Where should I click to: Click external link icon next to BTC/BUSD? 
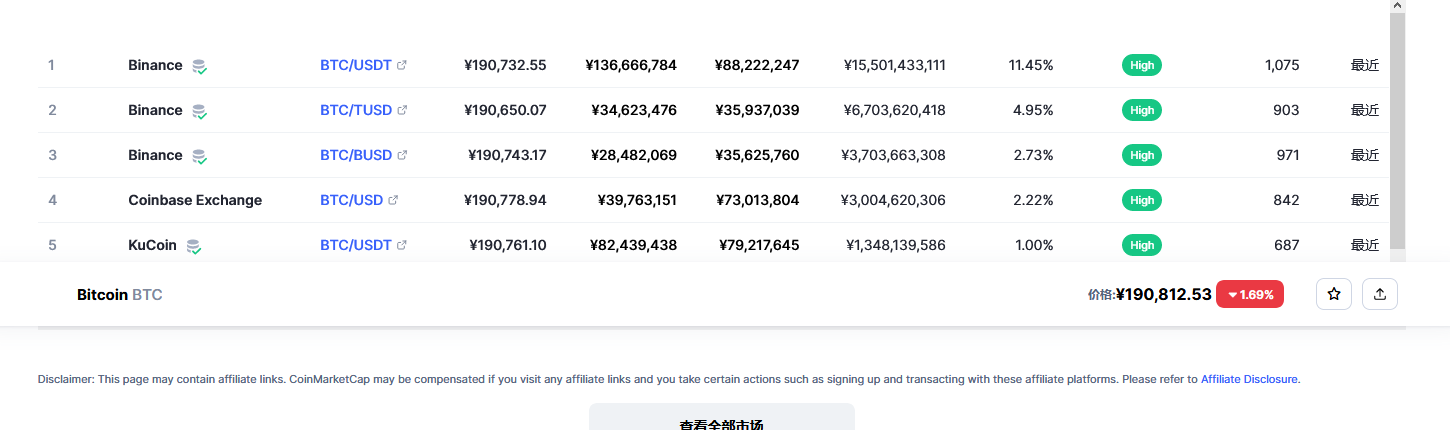pos(402,155)
